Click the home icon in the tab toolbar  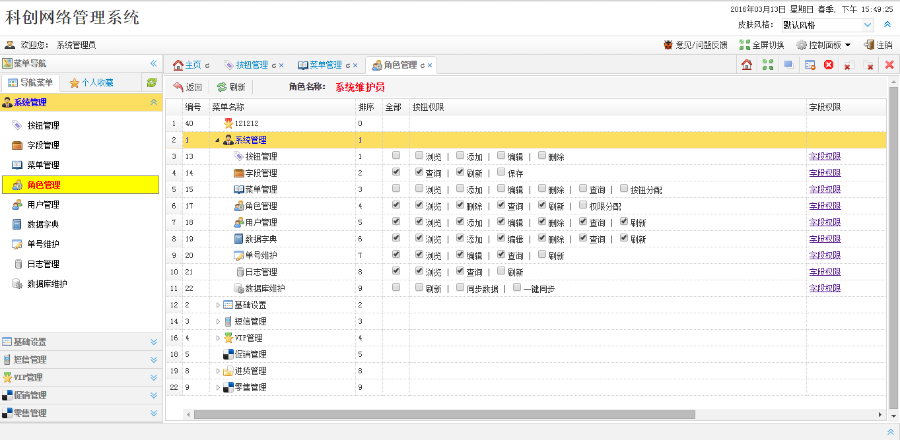747,65
